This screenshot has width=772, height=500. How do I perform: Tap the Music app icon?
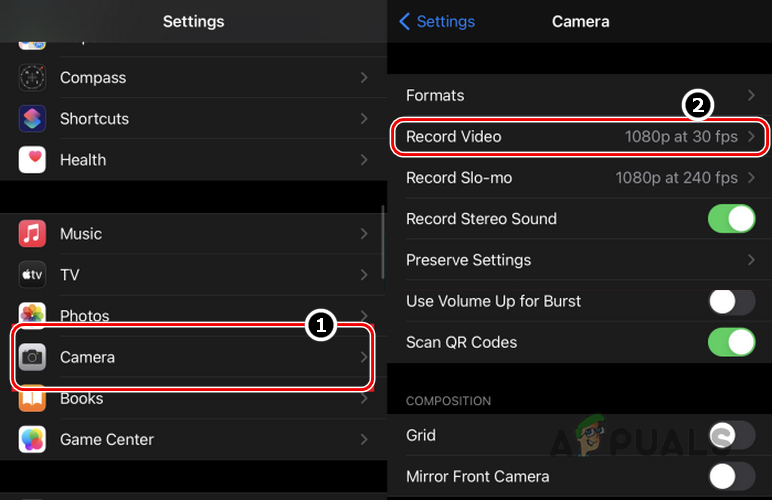point(32,234)
